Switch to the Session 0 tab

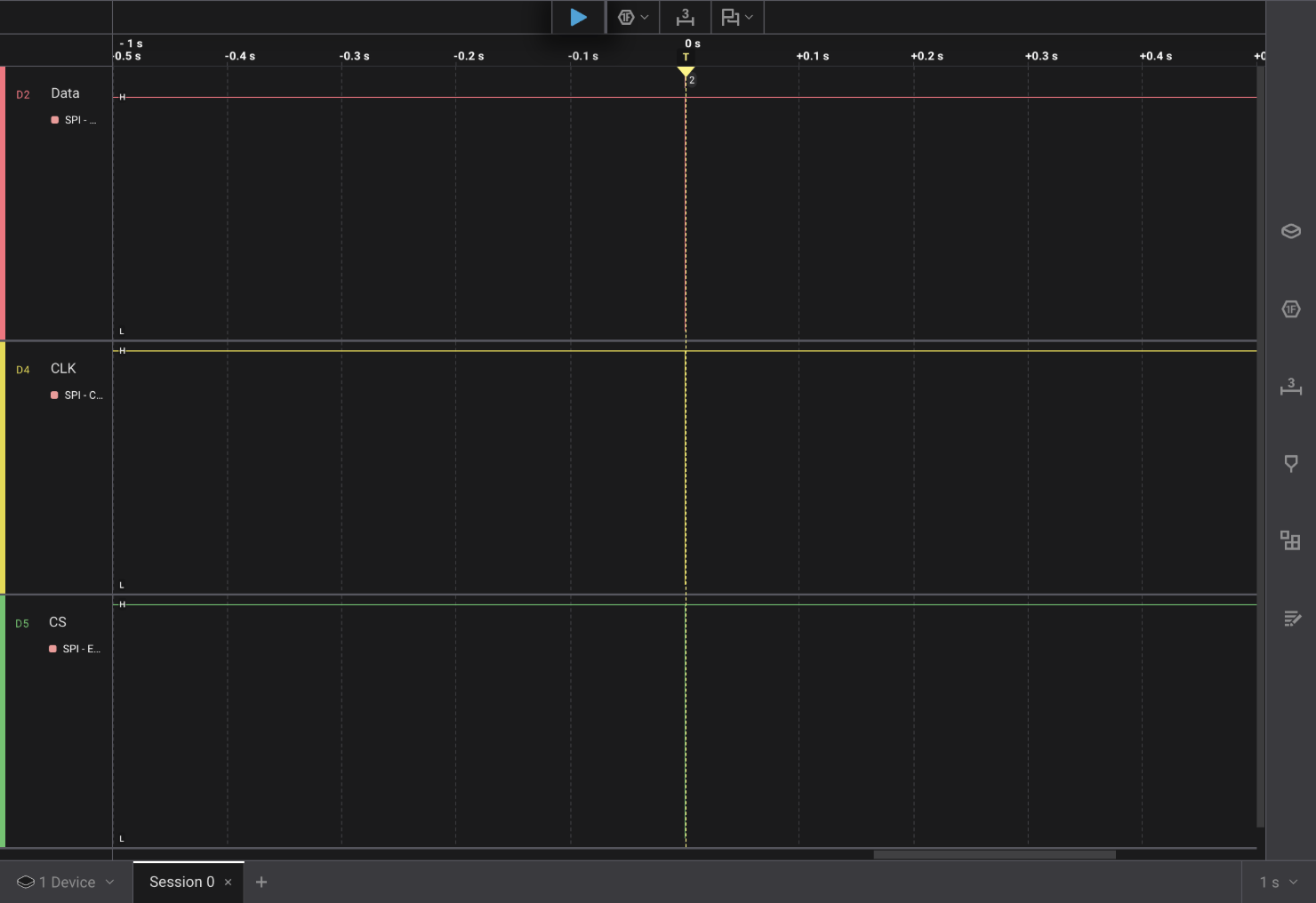(x=181, y=882)
